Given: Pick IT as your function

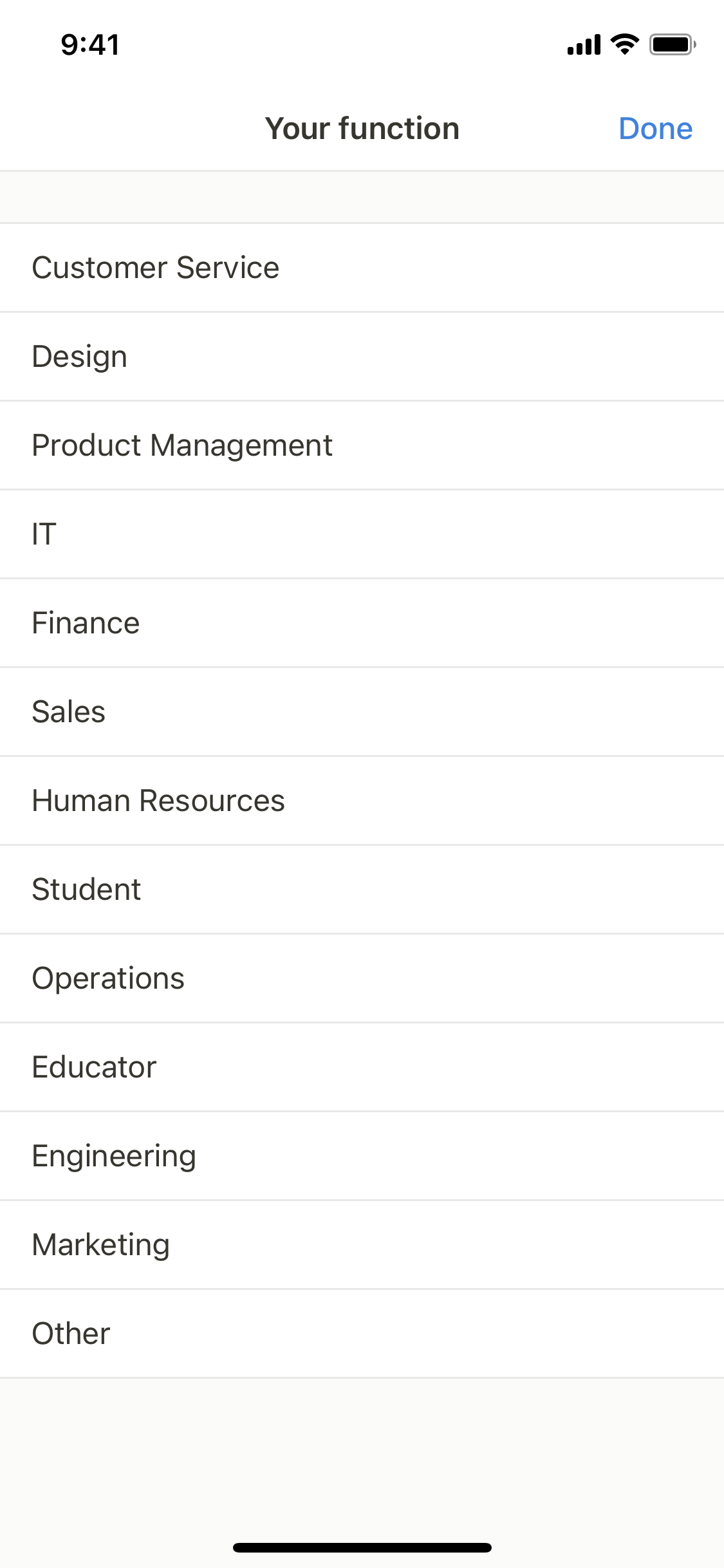Looking at the screenshot, I should click(362, 534).
